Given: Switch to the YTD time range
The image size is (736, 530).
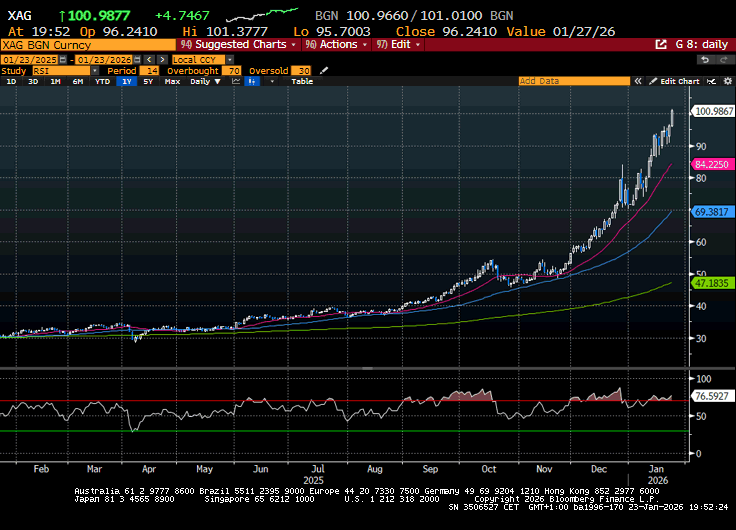Looking at the screenshot, I should pos(102,81).
